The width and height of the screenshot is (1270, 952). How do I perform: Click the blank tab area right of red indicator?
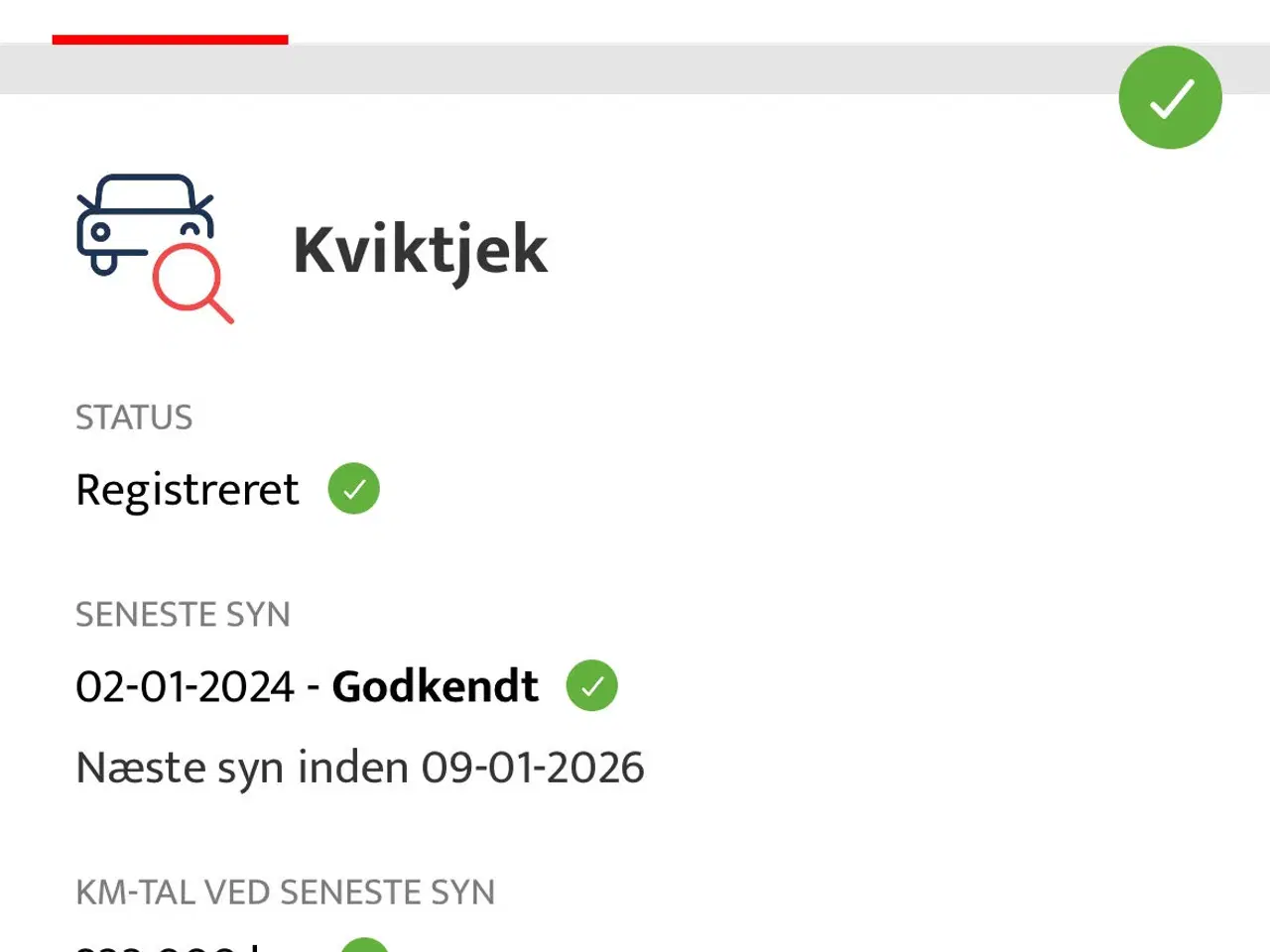click(779, 22)
